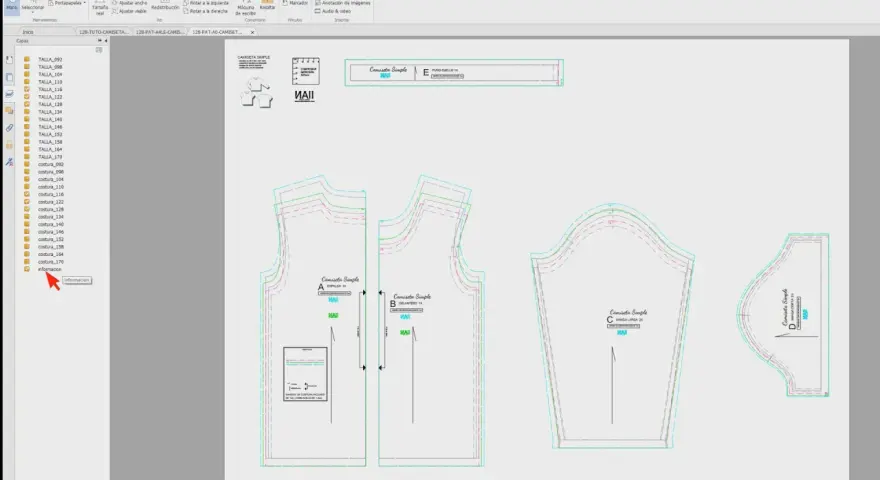Screen dimensions: 880x480
Task: Open the 128-PAT-A4LE-CAMIS document tab
Action: [x=159, y=32]
